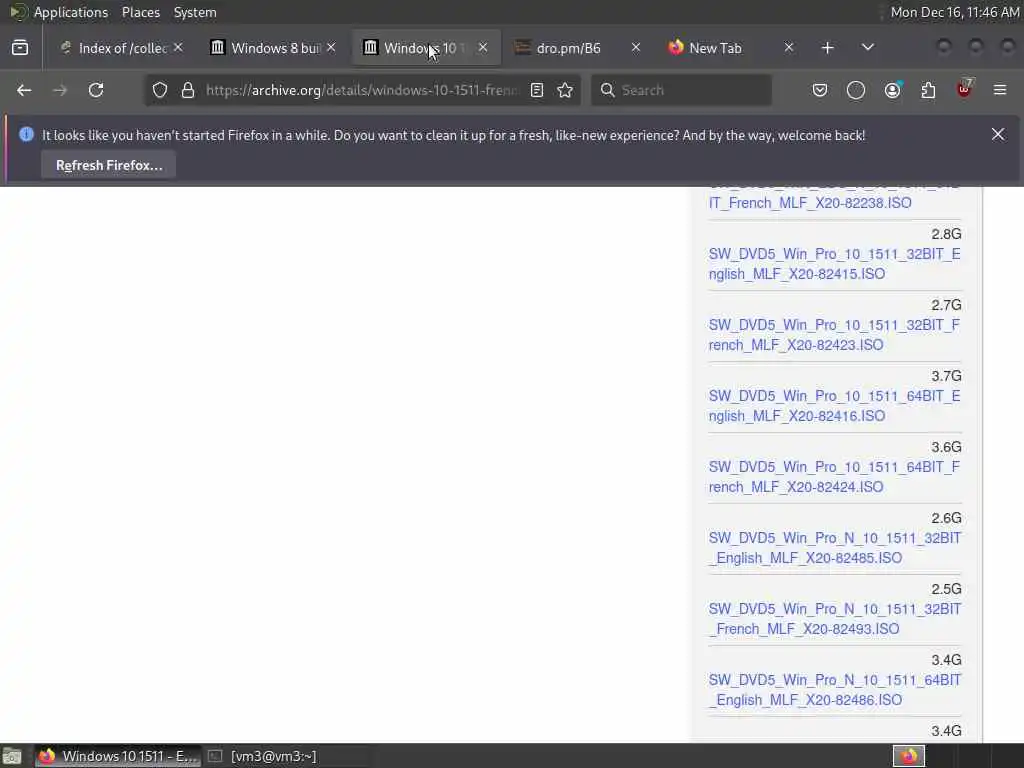Download Win Pro N 32BIT French X20-82493 ISO
This screenshot has width=1024, height=768.
pos(835,618)
